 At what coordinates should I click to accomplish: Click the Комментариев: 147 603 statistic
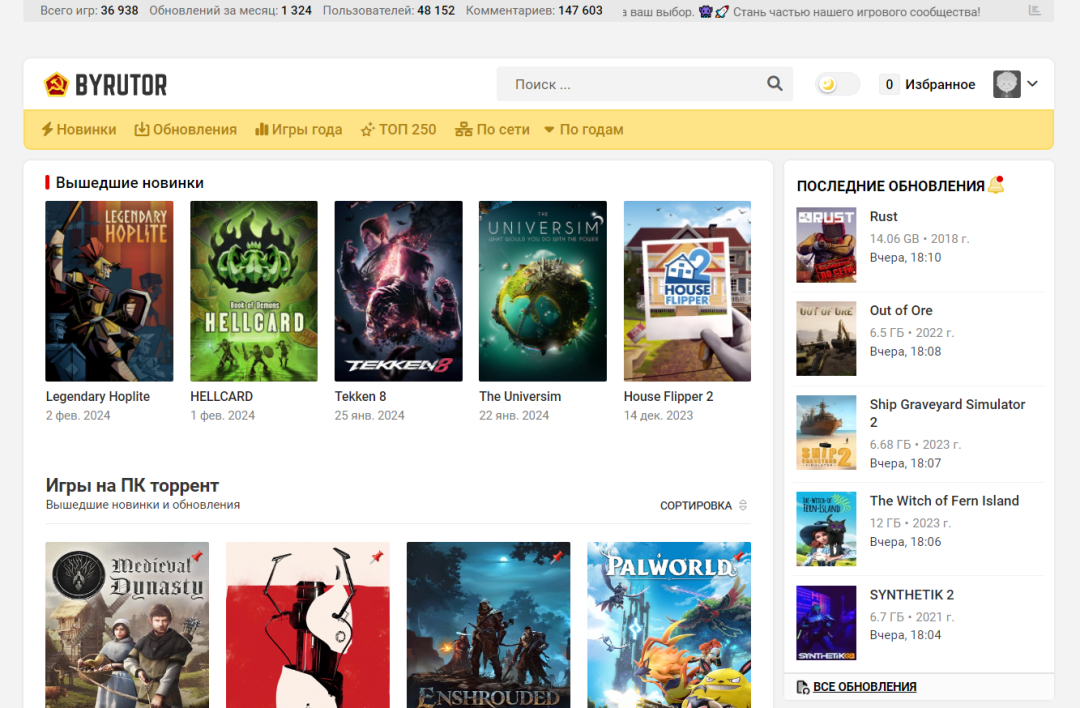tap(534, 10)
